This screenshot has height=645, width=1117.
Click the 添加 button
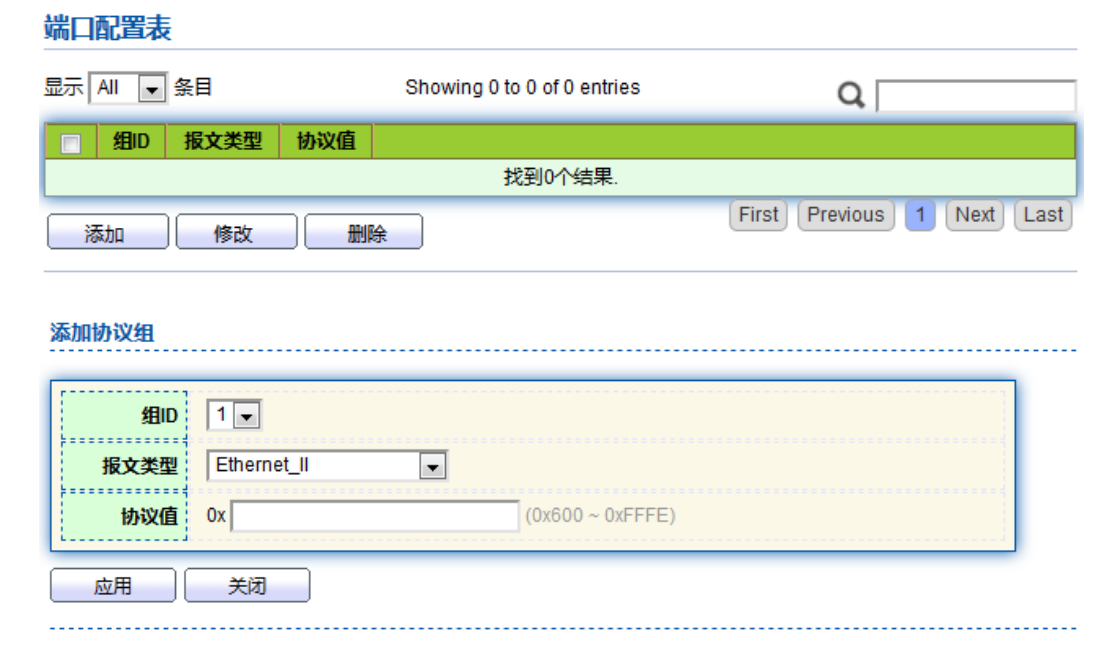[108, 232]
